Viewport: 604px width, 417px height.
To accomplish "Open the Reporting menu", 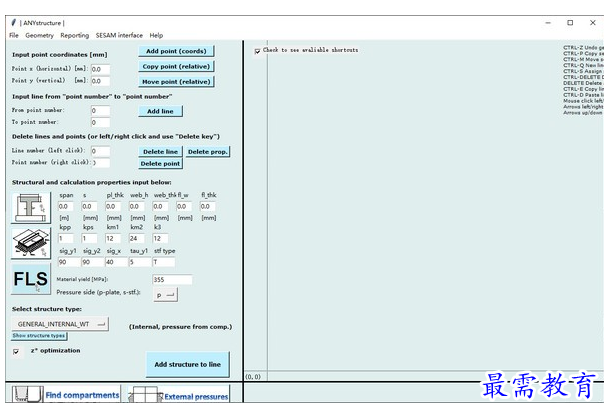I will point(74,35).
